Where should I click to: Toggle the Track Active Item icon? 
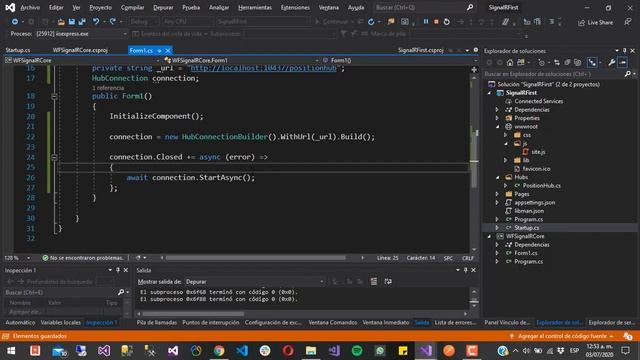coord(592,62)
